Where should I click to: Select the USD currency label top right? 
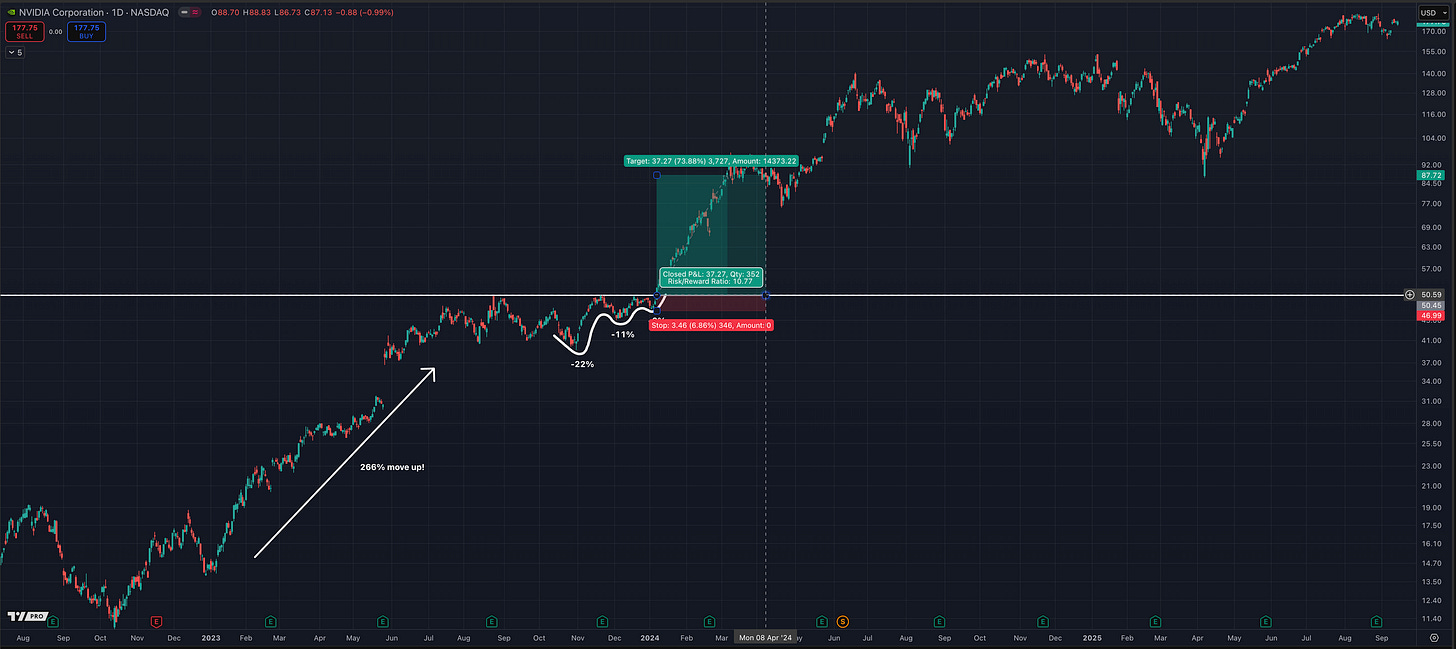coord(1433,12)
